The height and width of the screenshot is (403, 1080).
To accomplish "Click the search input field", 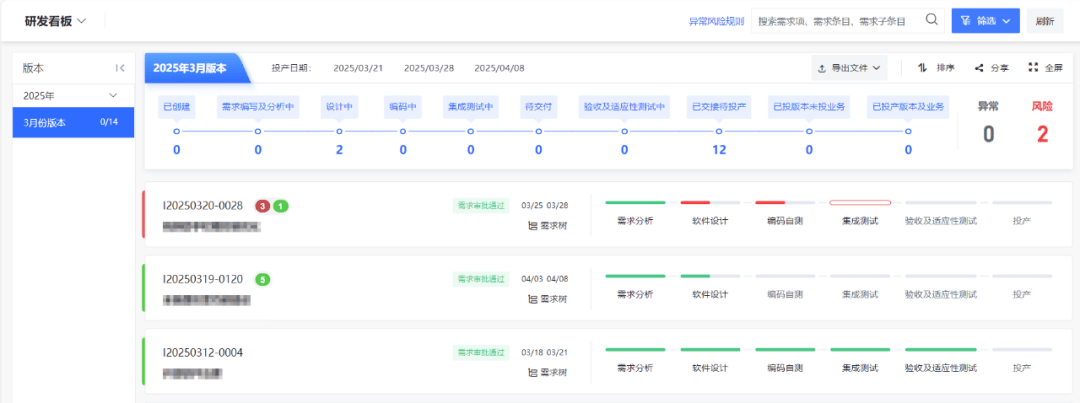I will (837, 21).
